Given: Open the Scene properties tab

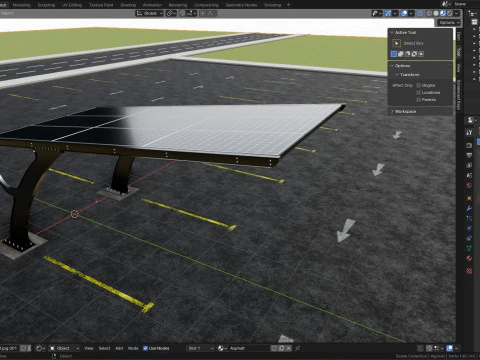Looking at the screenshot, I should tap(469, 175).
